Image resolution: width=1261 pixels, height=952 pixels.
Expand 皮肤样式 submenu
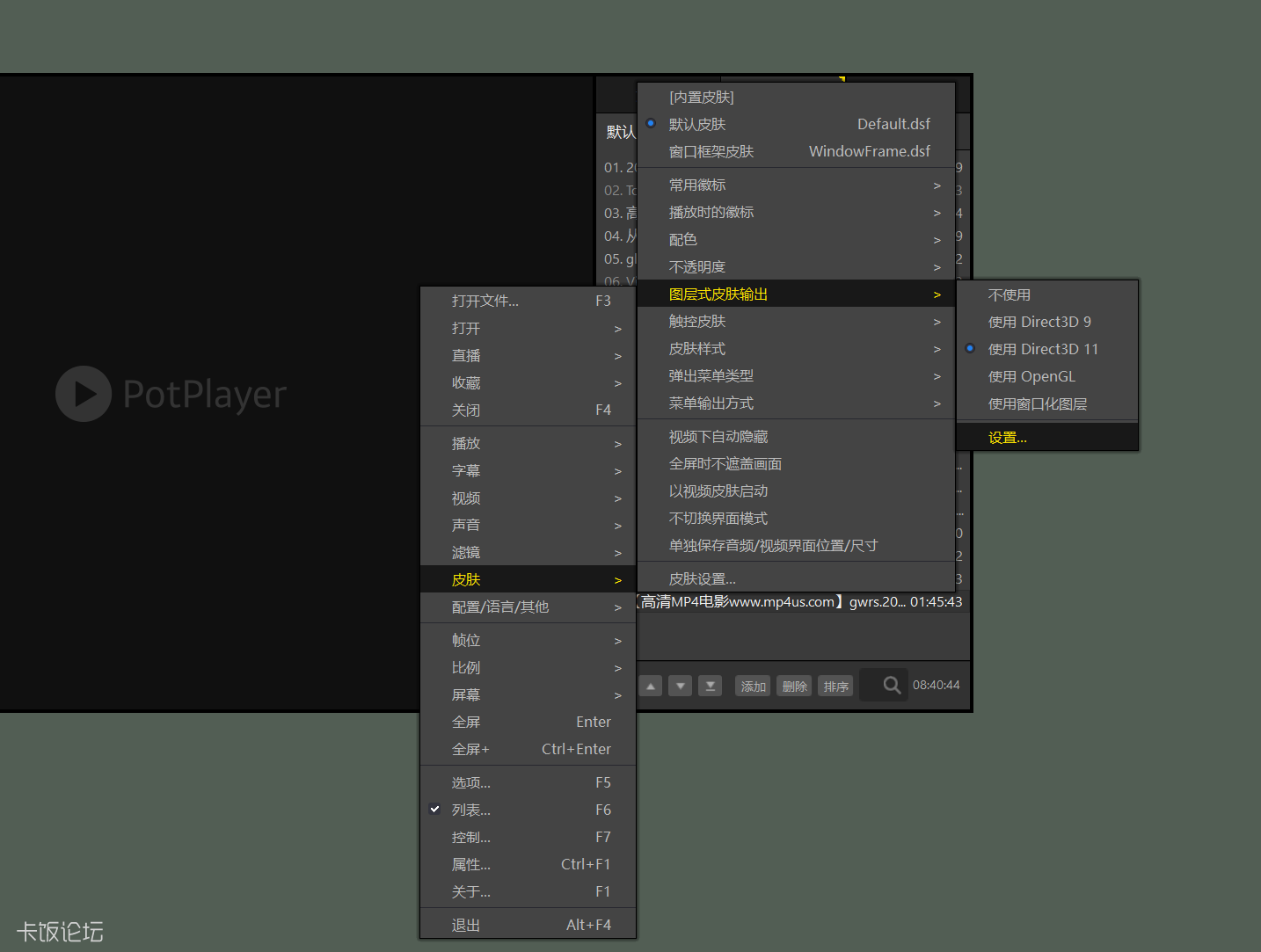point(796,348)
